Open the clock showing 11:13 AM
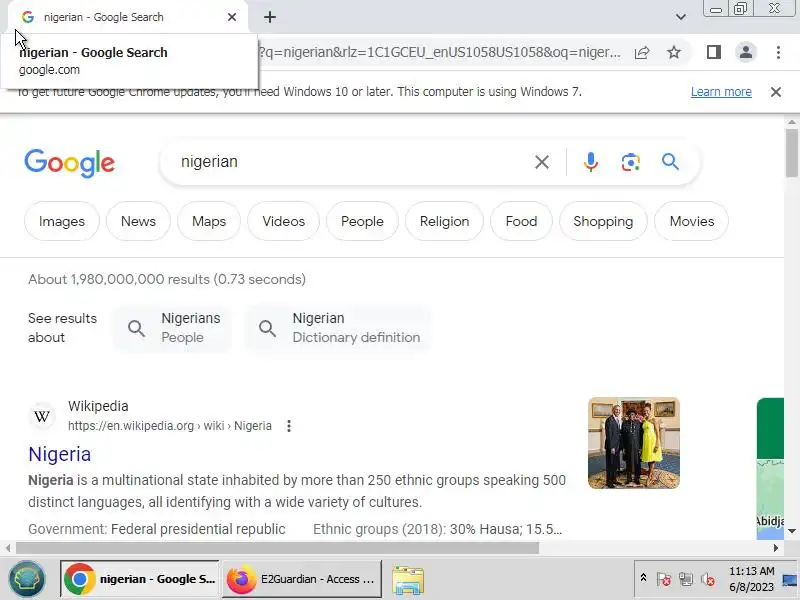 [752, 579]
